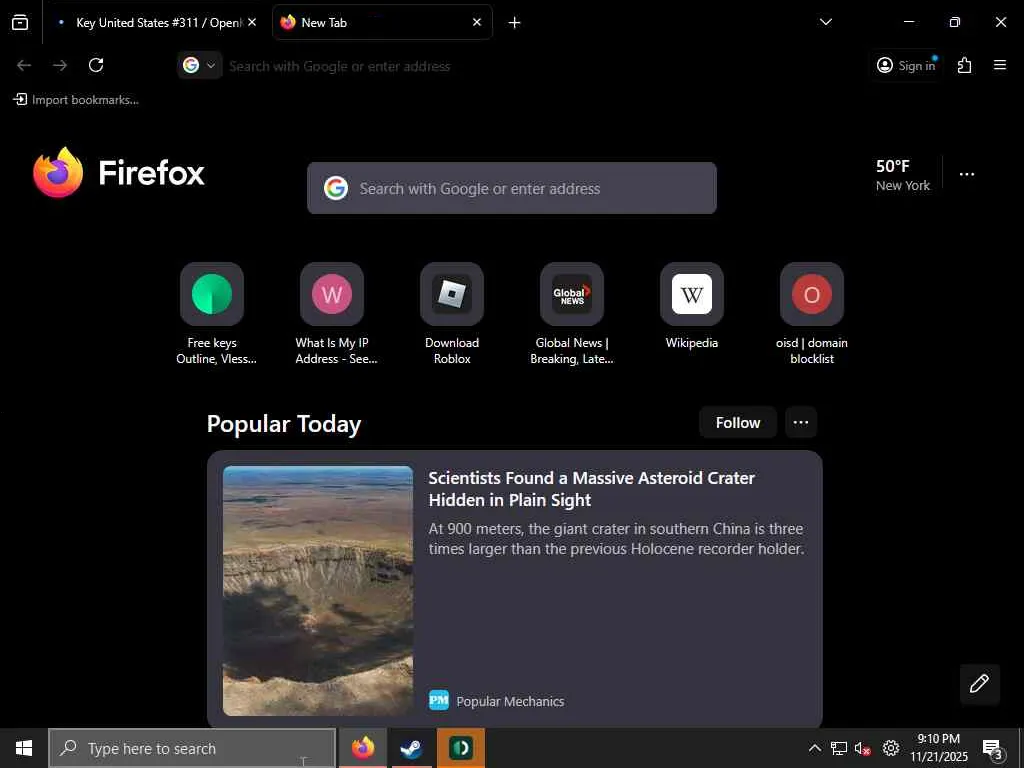This screenshot has height=768, width=1024.
Task: Reload the current page
Action: (x=96, y=65)
